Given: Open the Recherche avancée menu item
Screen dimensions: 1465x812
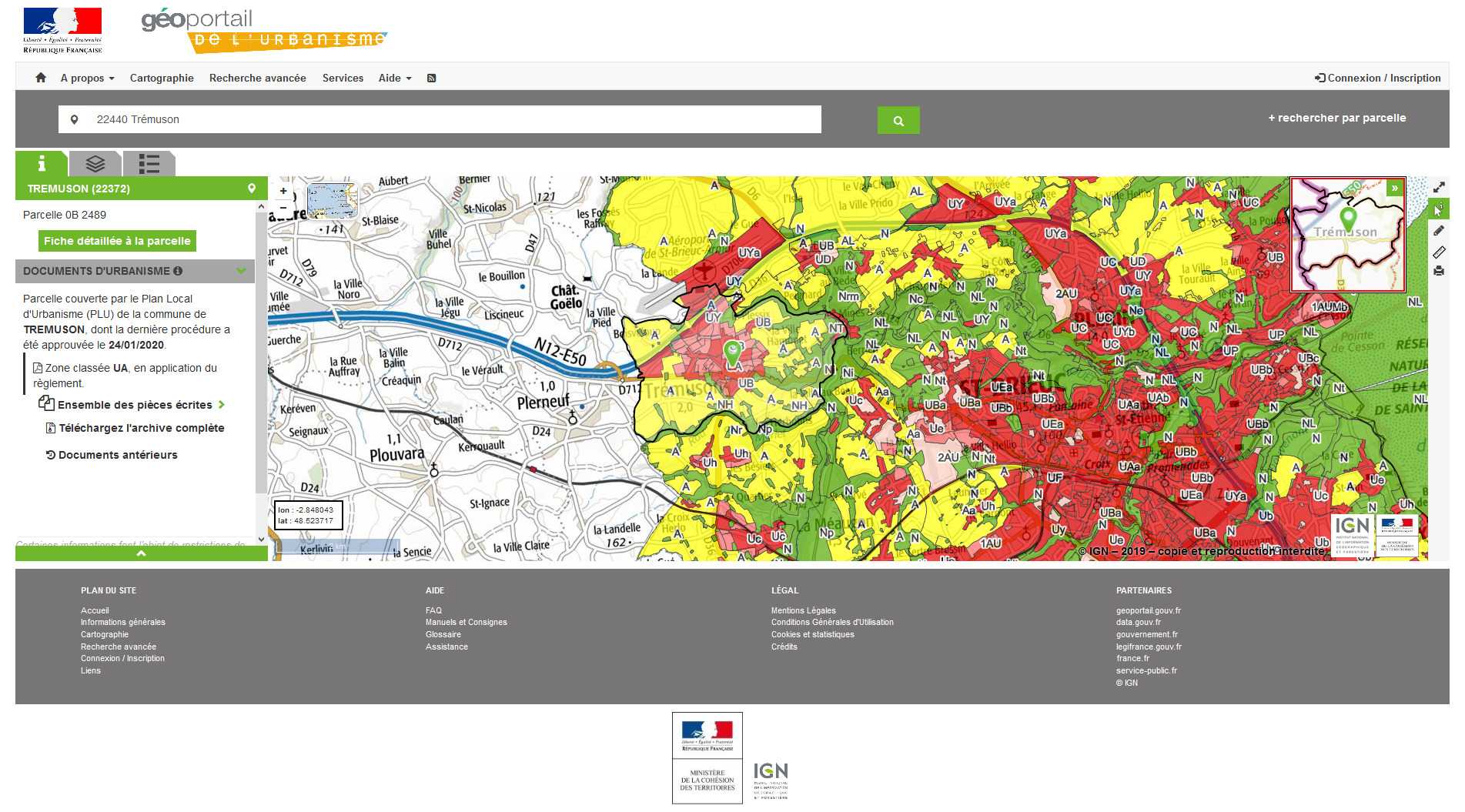Looking at the screenshot, I should pos(258,78).
